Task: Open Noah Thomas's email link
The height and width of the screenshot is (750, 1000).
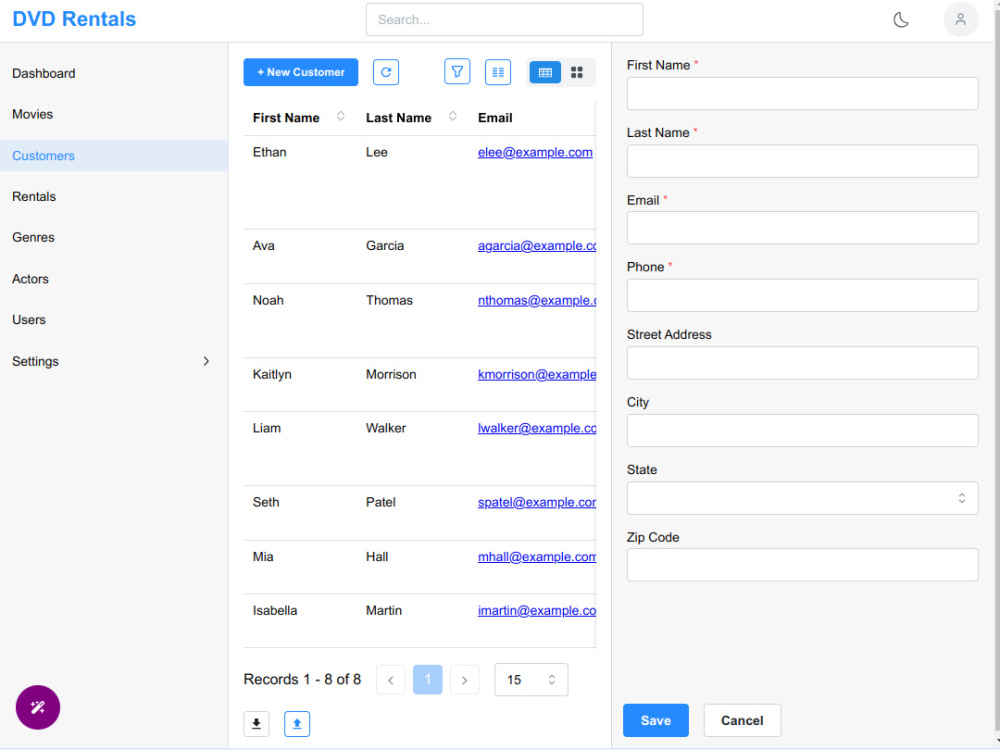Action: (x=537, y=300)
